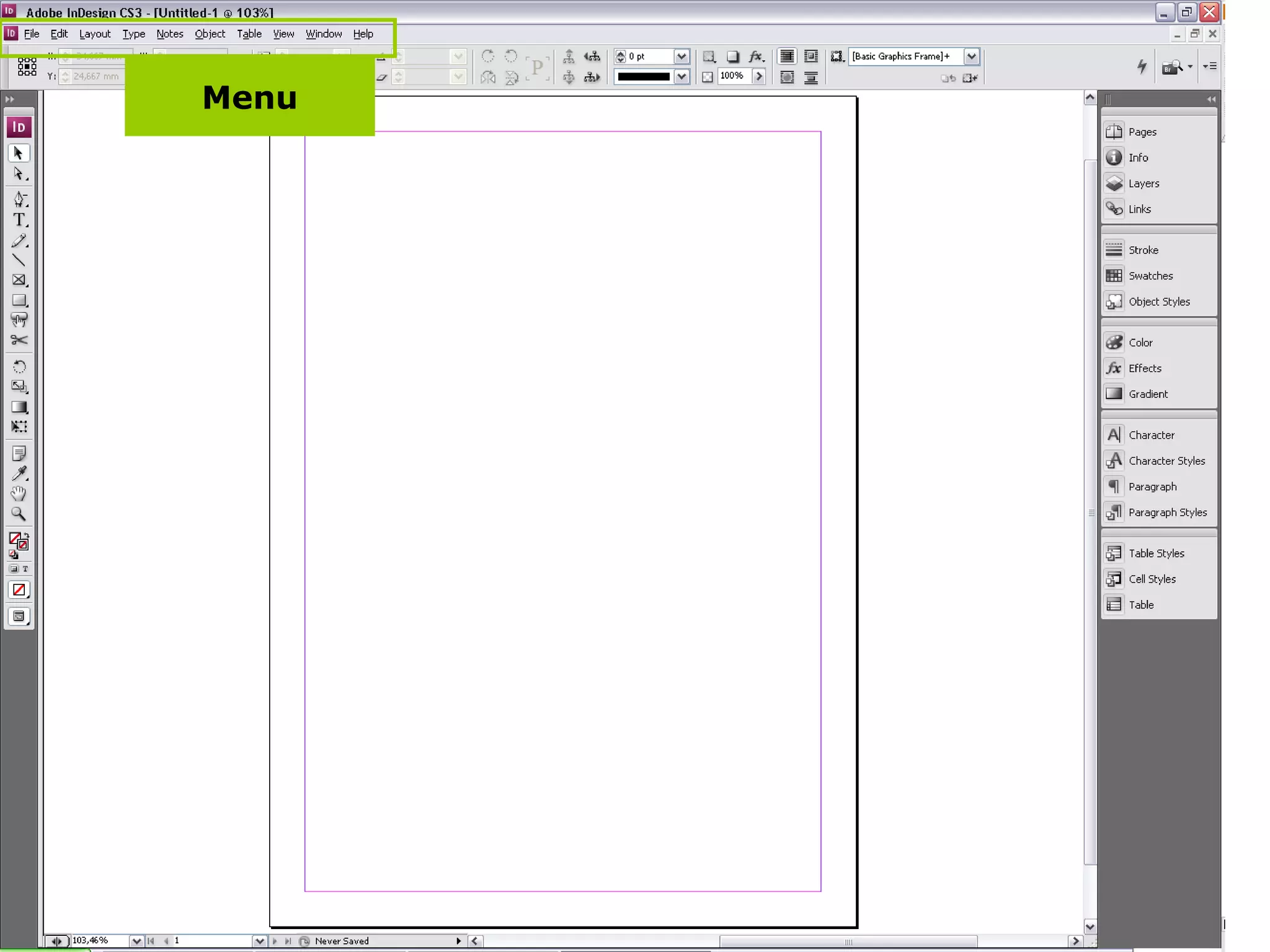Select the Selection tool (black arrow)
Screen dimensions: 1270x952
coord(19,153)
